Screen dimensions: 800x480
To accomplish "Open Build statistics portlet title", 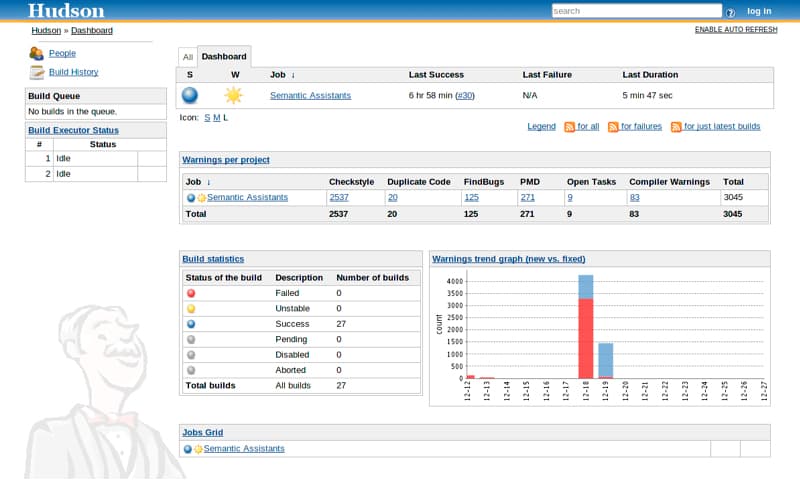I will 213,259.
